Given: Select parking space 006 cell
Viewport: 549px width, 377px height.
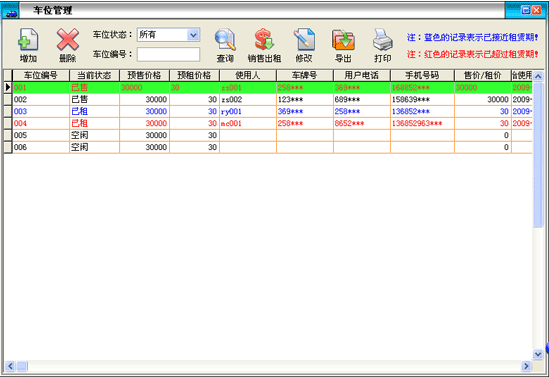Looking at the screenshot, I should tap(41, 147).
